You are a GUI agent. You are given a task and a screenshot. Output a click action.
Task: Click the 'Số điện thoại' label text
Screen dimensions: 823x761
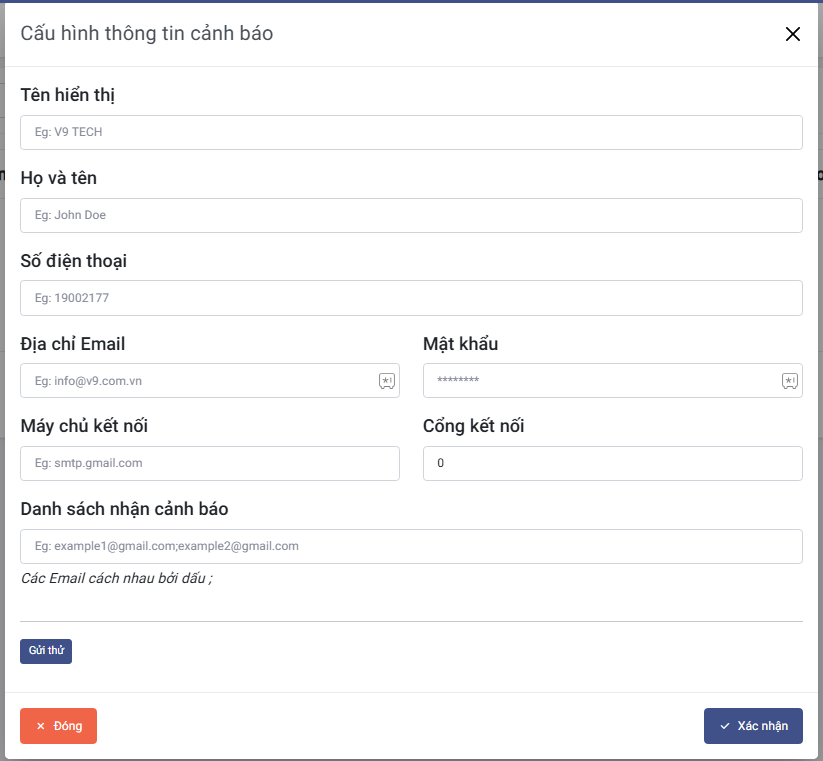(x=74, y=261)
